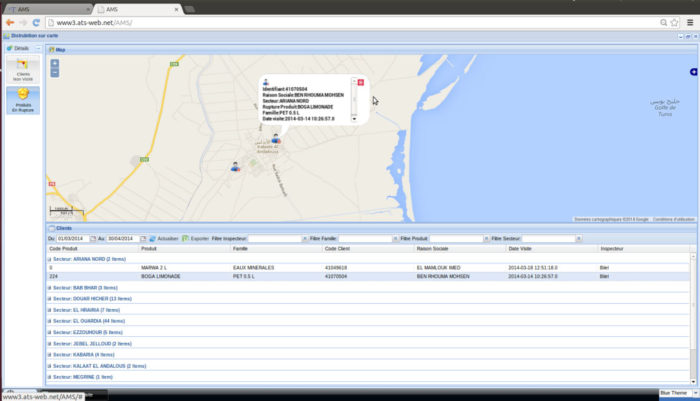
Task: Go back using the browser back arrow
Action: coord(9,21)
